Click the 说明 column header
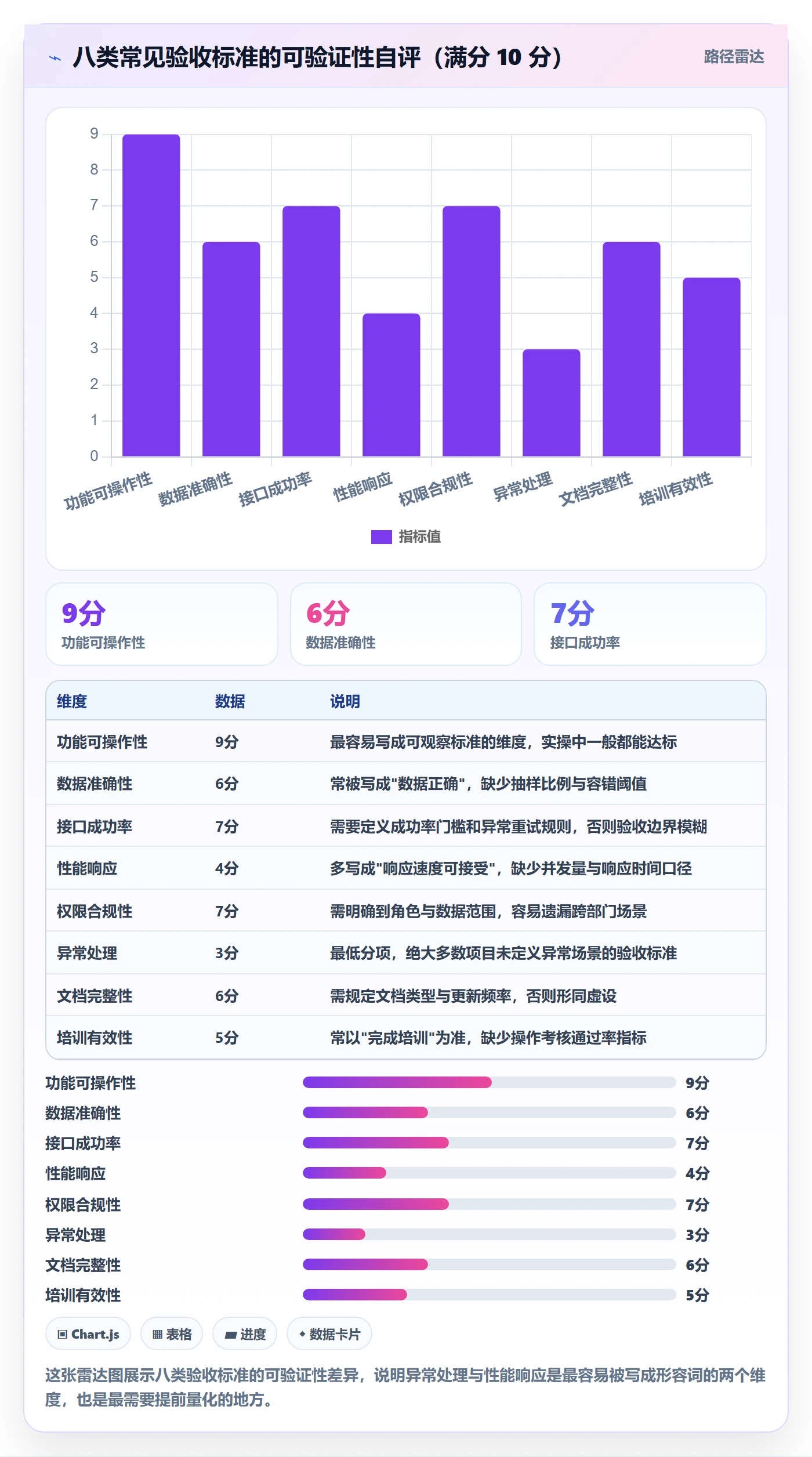Viewport: 812px width, 1457px height. click(x=345, y=701)
